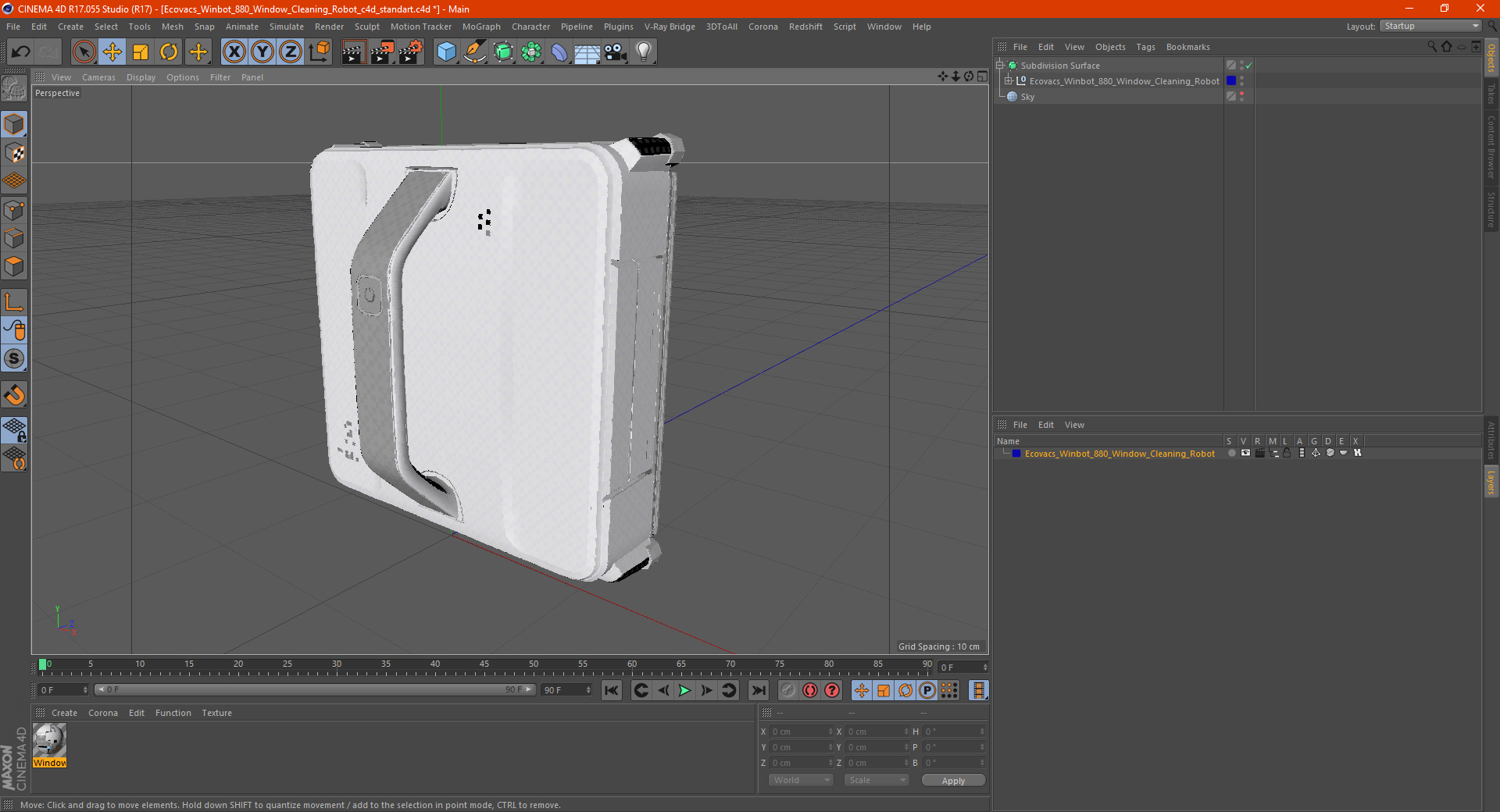Open the Layout Startup dropdown

1431,26
